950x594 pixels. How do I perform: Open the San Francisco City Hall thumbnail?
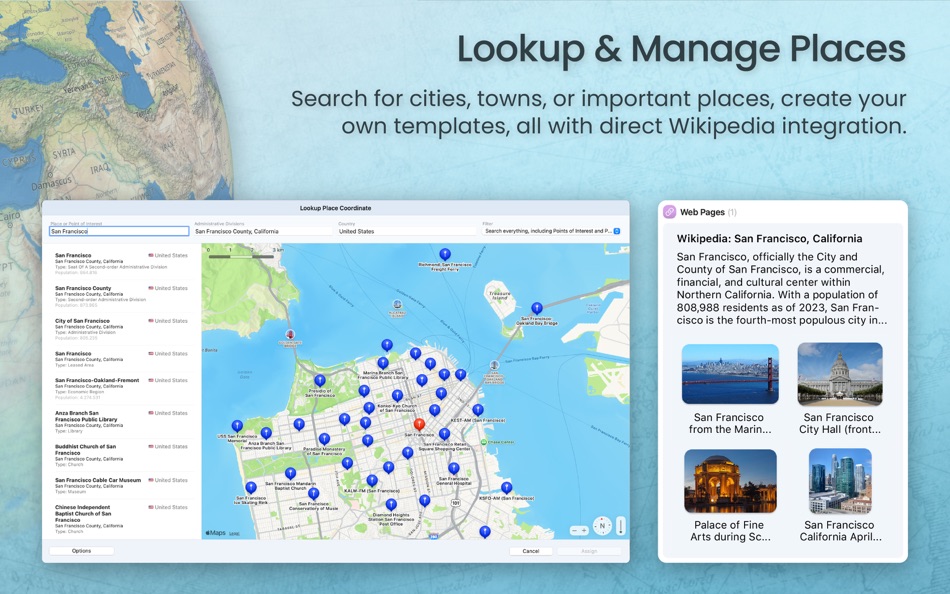tap(840, 373)
